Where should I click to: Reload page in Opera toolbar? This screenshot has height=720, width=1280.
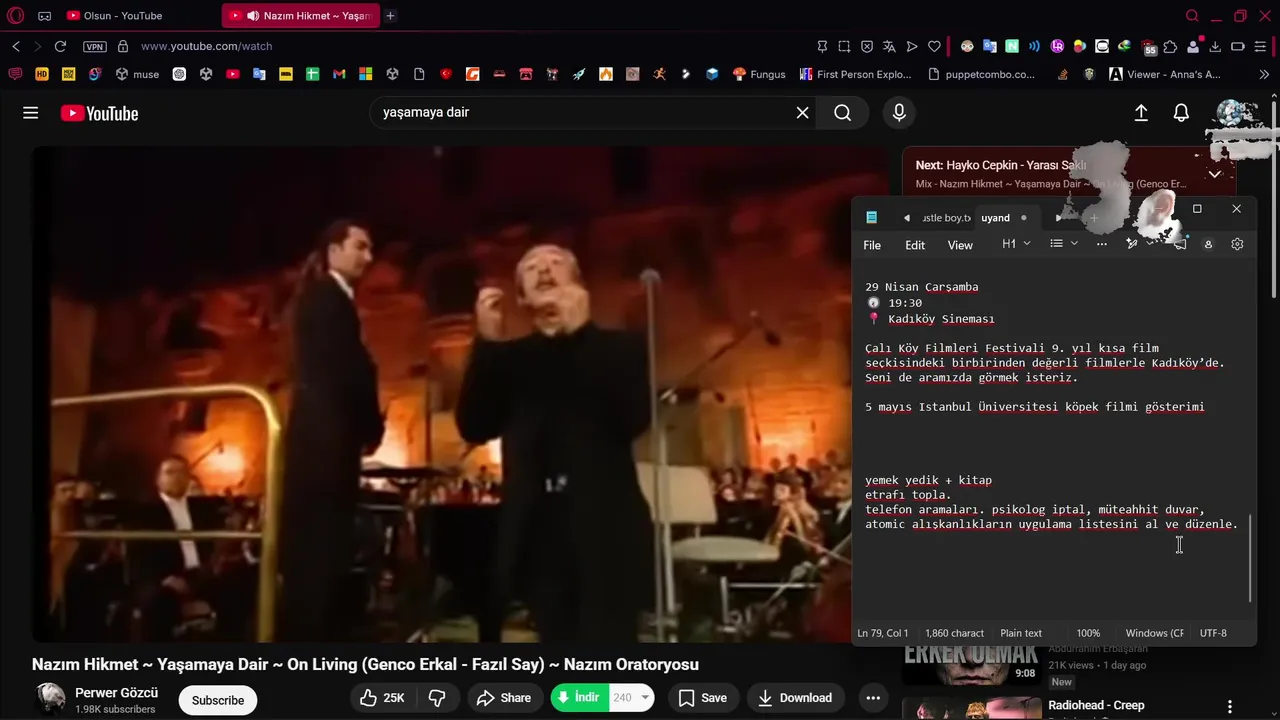(x=60, y=46)
